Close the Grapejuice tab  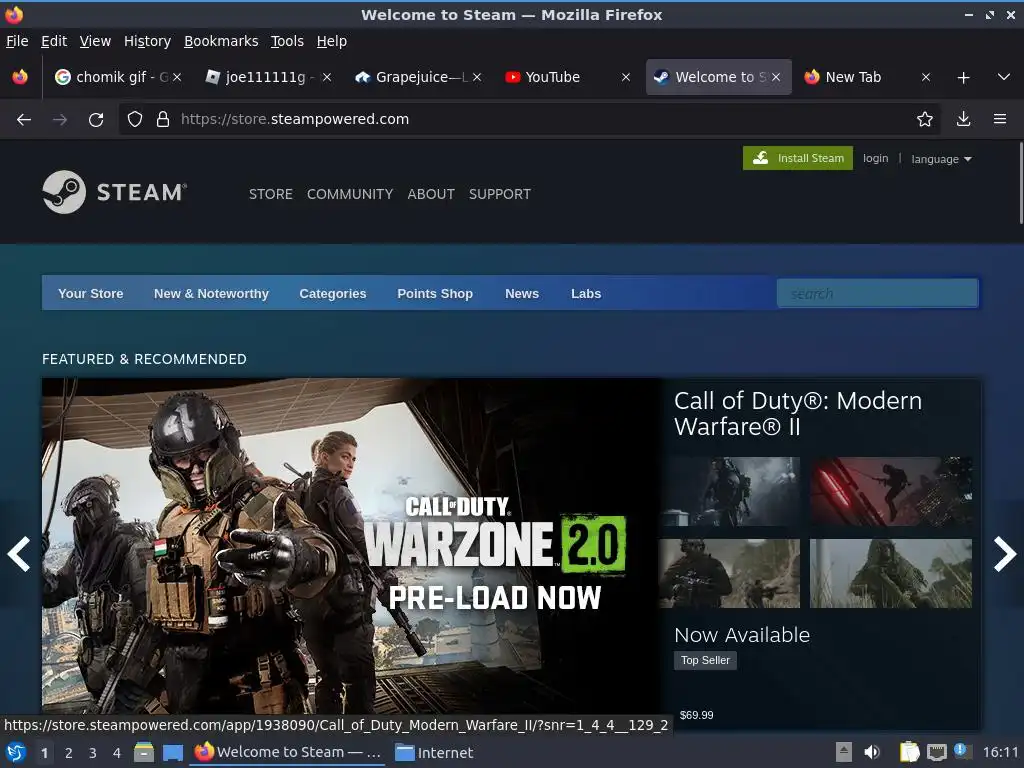(x=477, y=77)
